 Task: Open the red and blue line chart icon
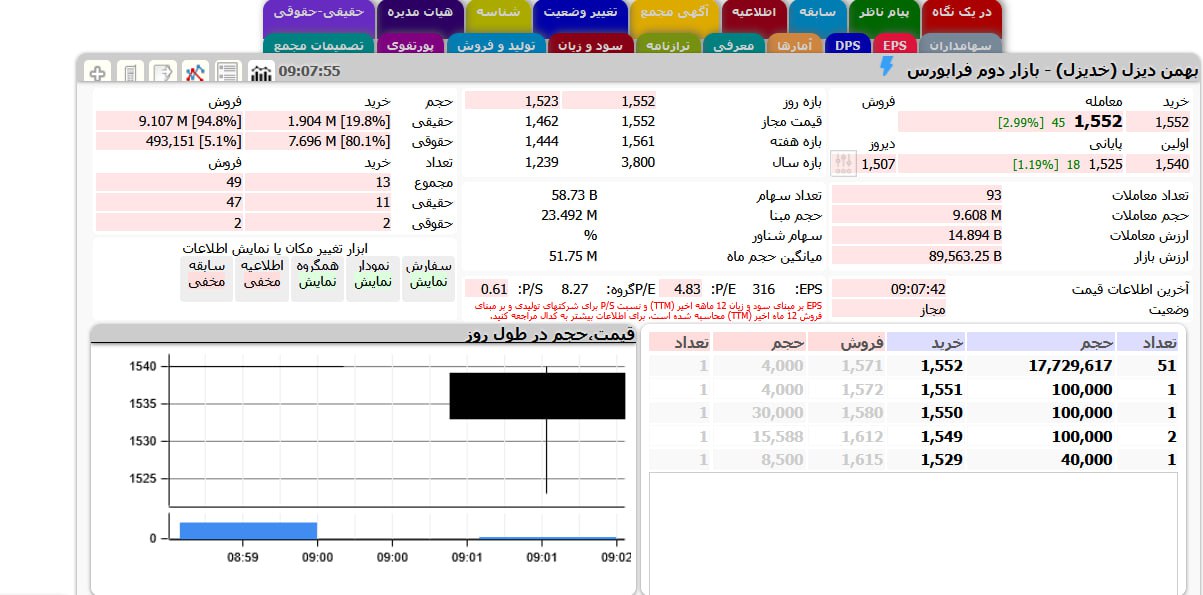tap(196, 72)
